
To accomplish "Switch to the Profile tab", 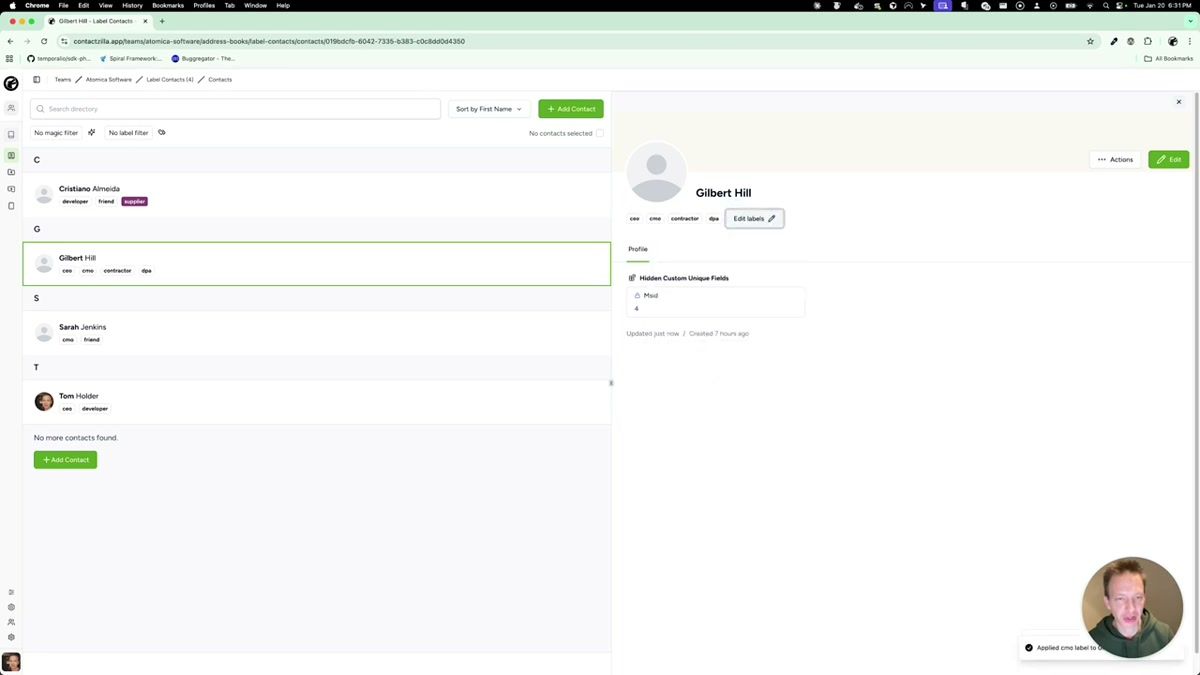I will pos(637,249).
